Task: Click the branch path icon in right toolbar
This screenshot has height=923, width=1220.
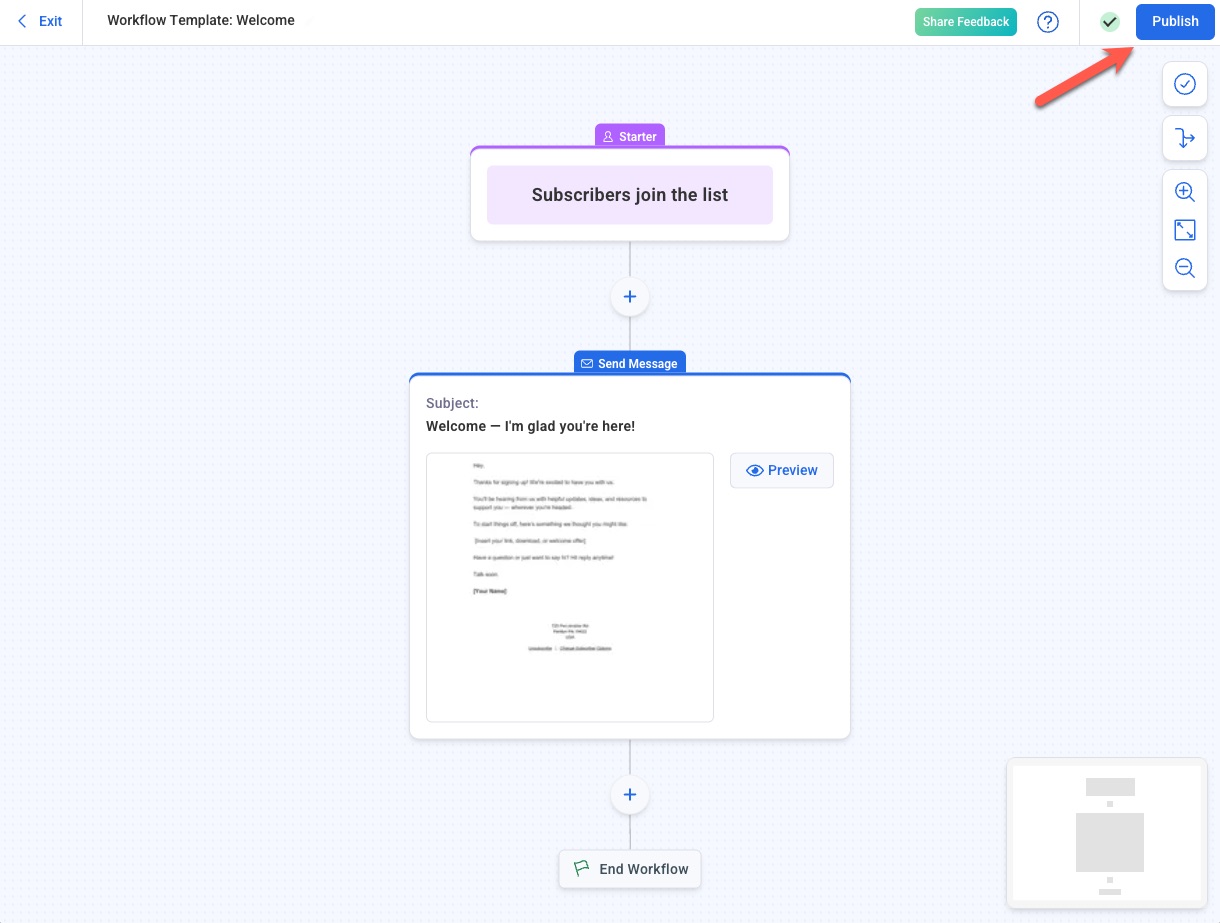Action: (1184, 138)
